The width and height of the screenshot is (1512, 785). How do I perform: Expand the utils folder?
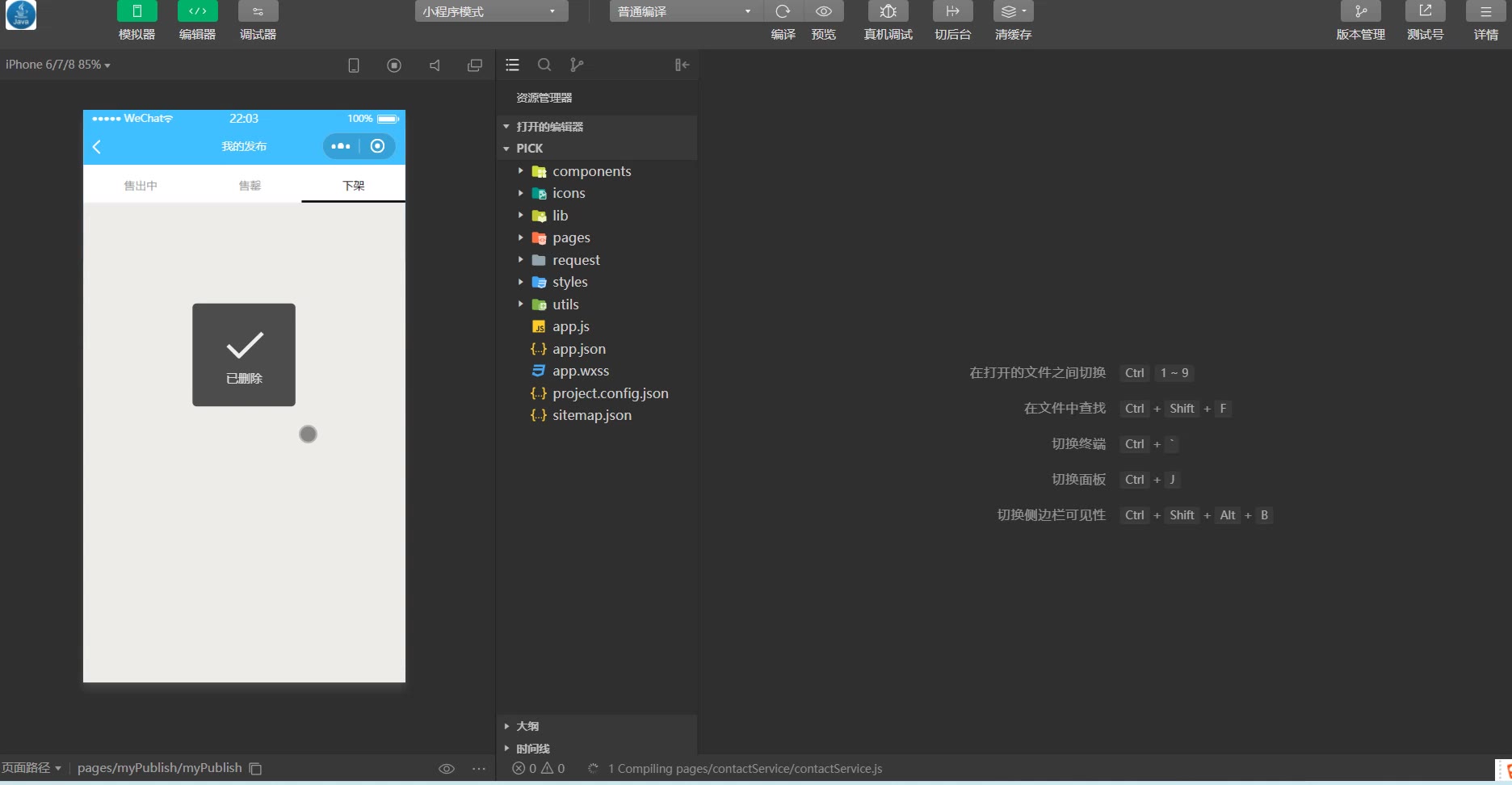597,304
